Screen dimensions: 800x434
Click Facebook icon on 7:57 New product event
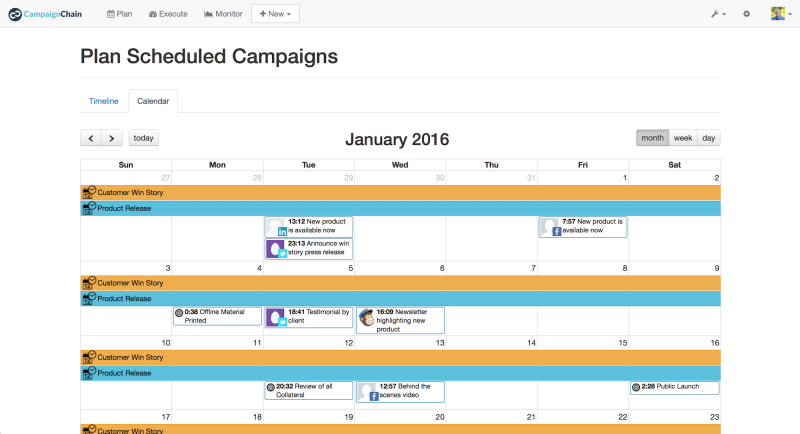(x=557, y=232)
